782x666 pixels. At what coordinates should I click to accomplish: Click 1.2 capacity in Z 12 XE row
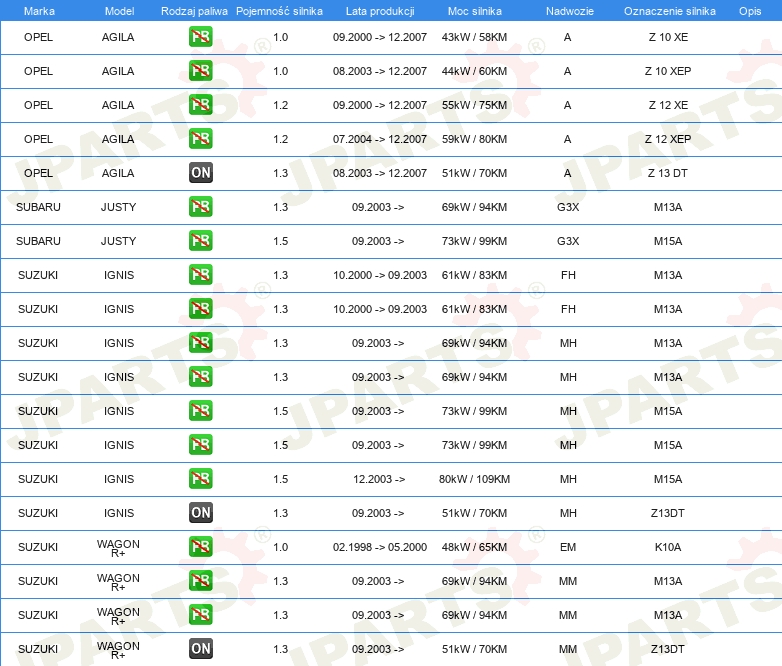coord(281,105)
